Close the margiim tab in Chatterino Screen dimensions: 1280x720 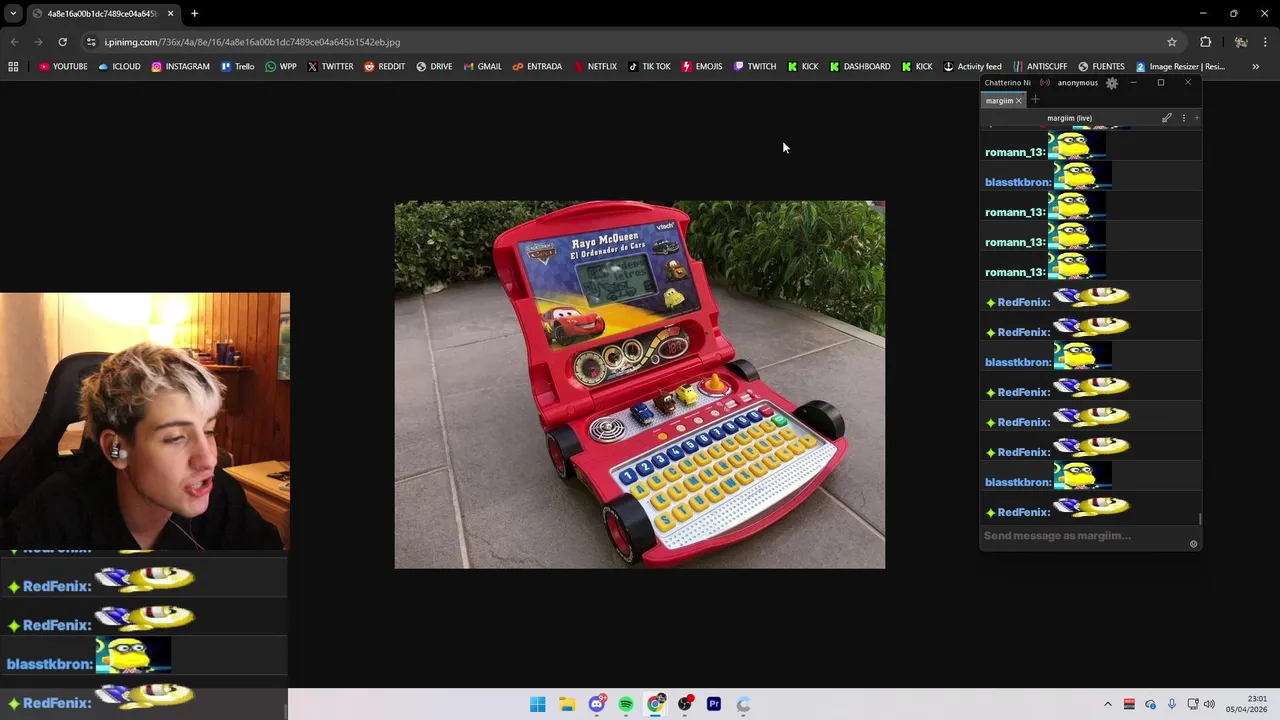coord(1019,100)
